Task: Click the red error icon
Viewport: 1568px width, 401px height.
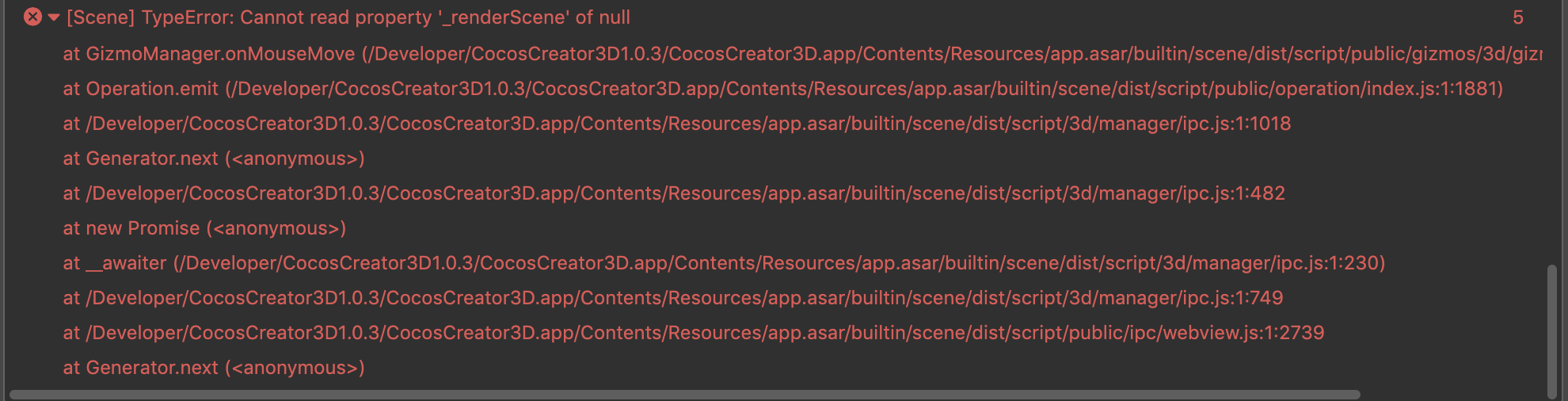Action: coord(32,17)
